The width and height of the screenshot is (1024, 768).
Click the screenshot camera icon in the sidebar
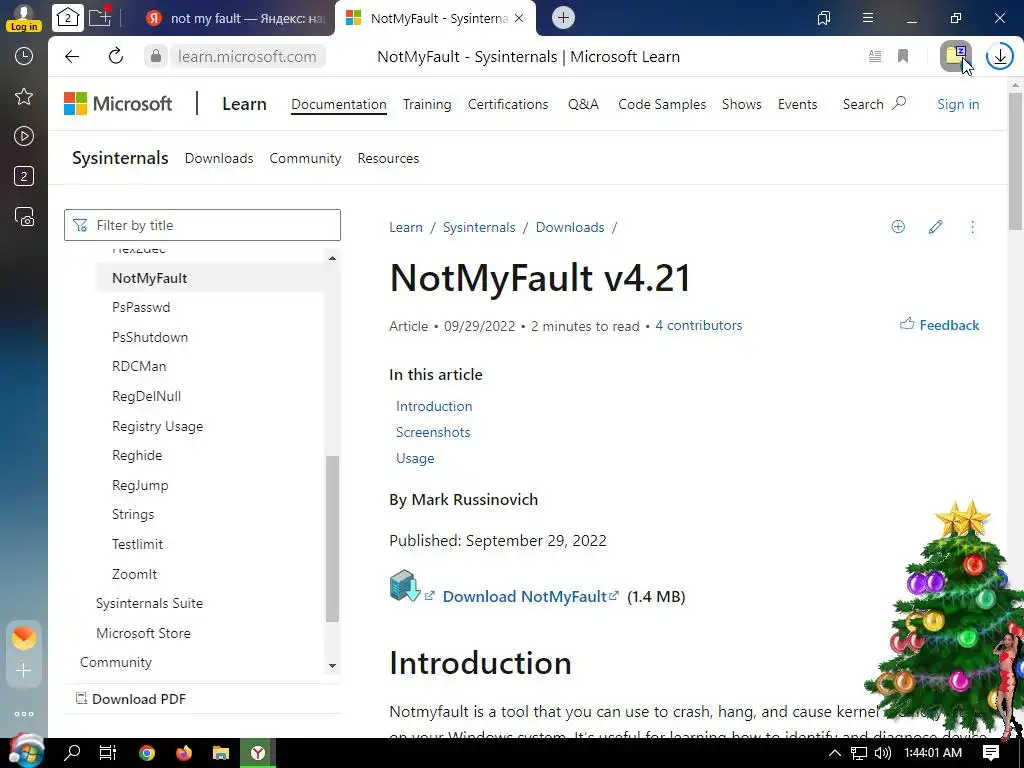tap(24, 216)
